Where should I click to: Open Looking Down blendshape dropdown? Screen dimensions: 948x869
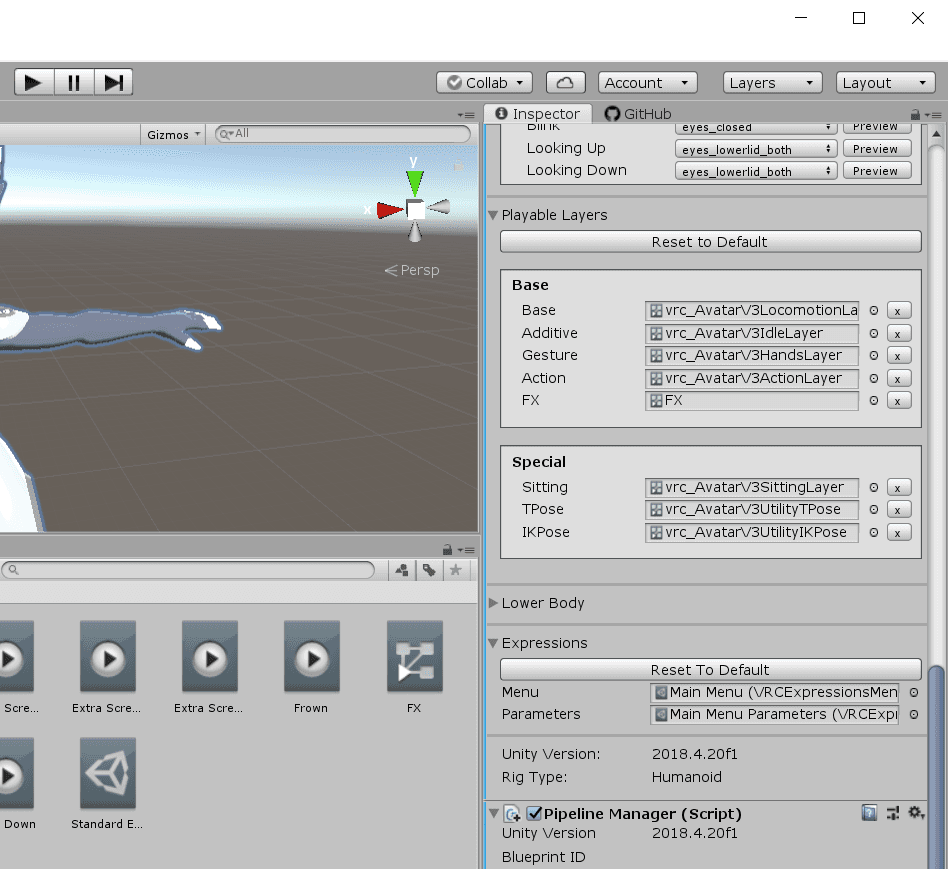pos(756,171)
